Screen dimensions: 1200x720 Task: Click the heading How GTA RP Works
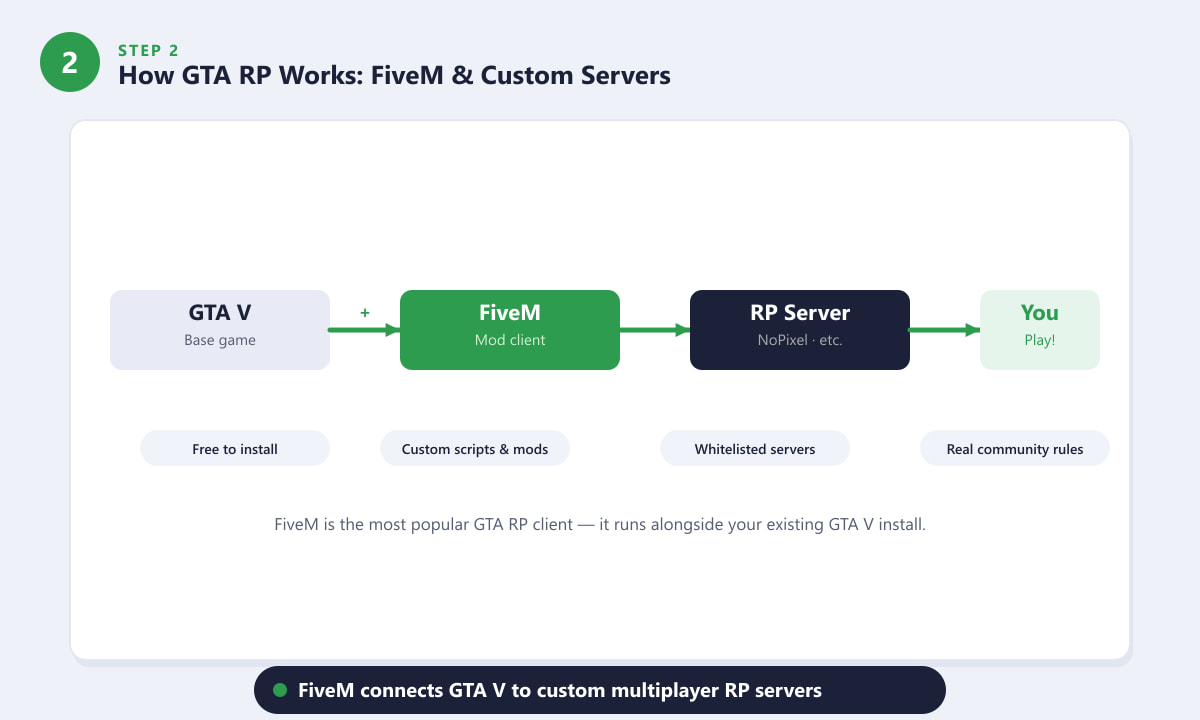[x=394, y=75]
